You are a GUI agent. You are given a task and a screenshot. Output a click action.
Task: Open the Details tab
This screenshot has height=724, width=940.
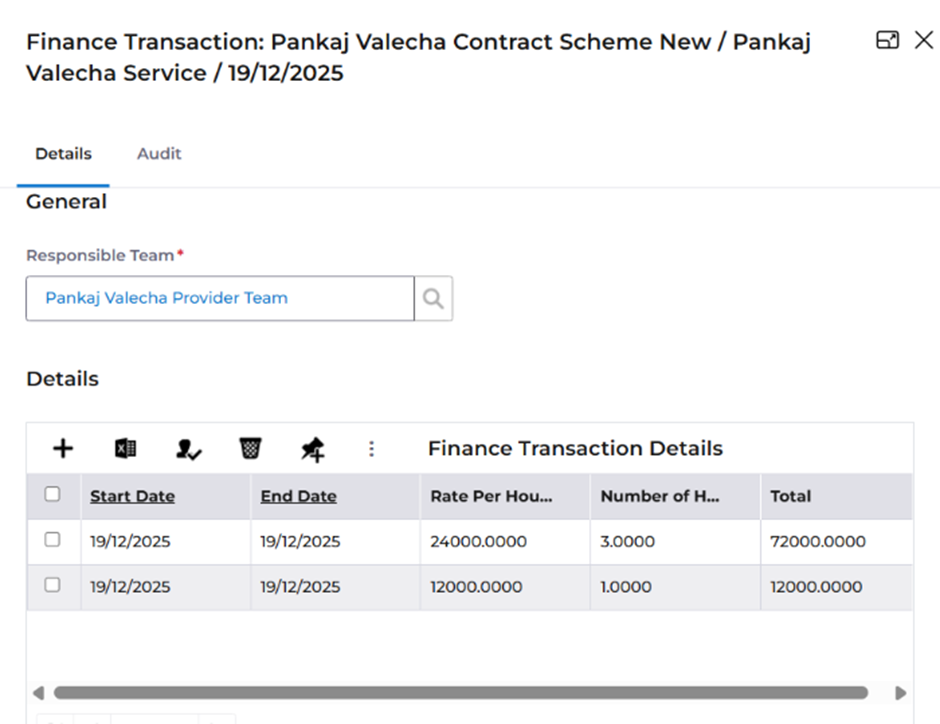[63, 154]
